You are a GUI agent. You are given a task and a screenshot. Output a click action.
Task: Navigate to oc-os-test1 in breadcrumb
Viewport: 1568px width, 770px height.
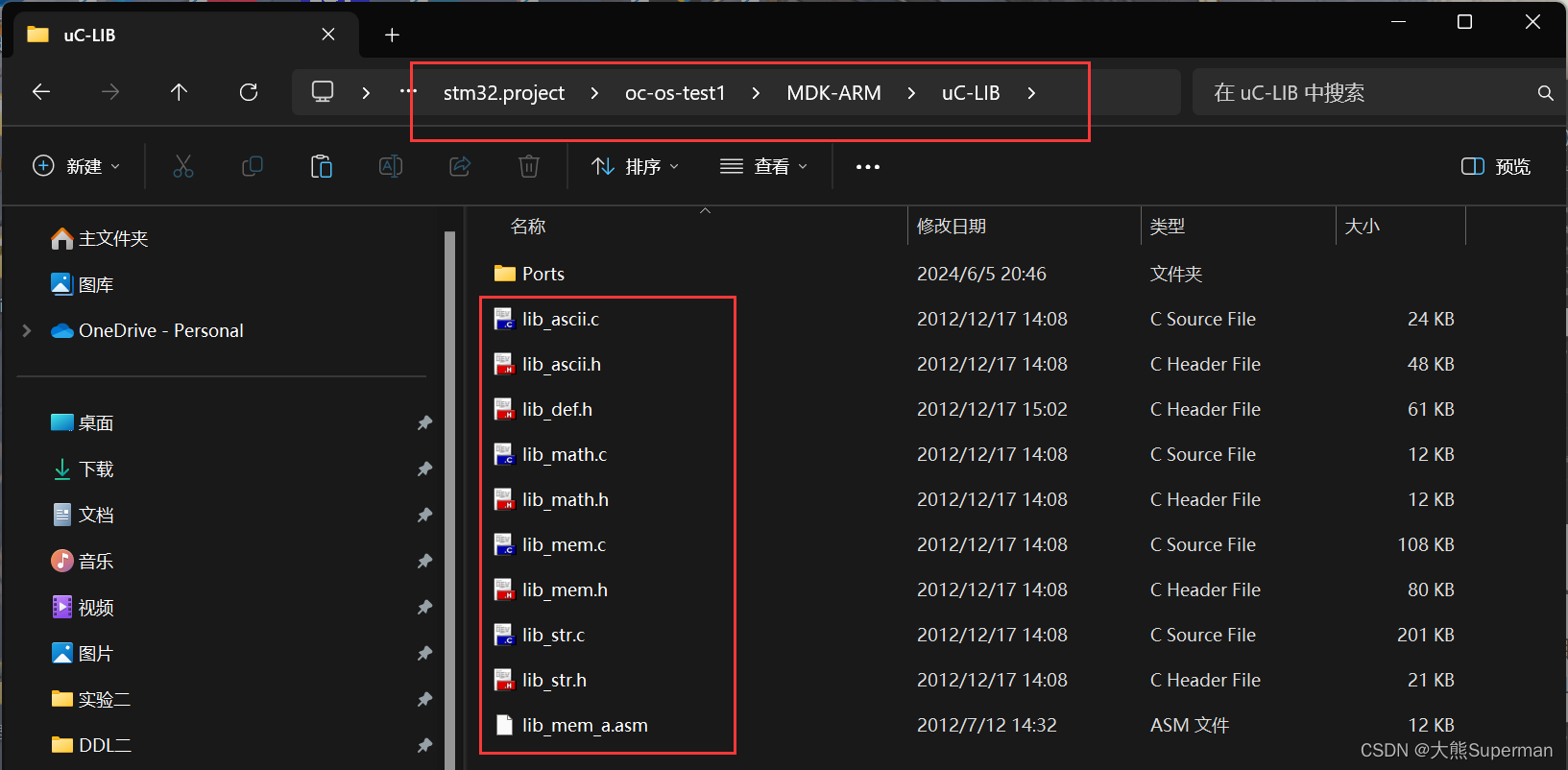point(675,93)
